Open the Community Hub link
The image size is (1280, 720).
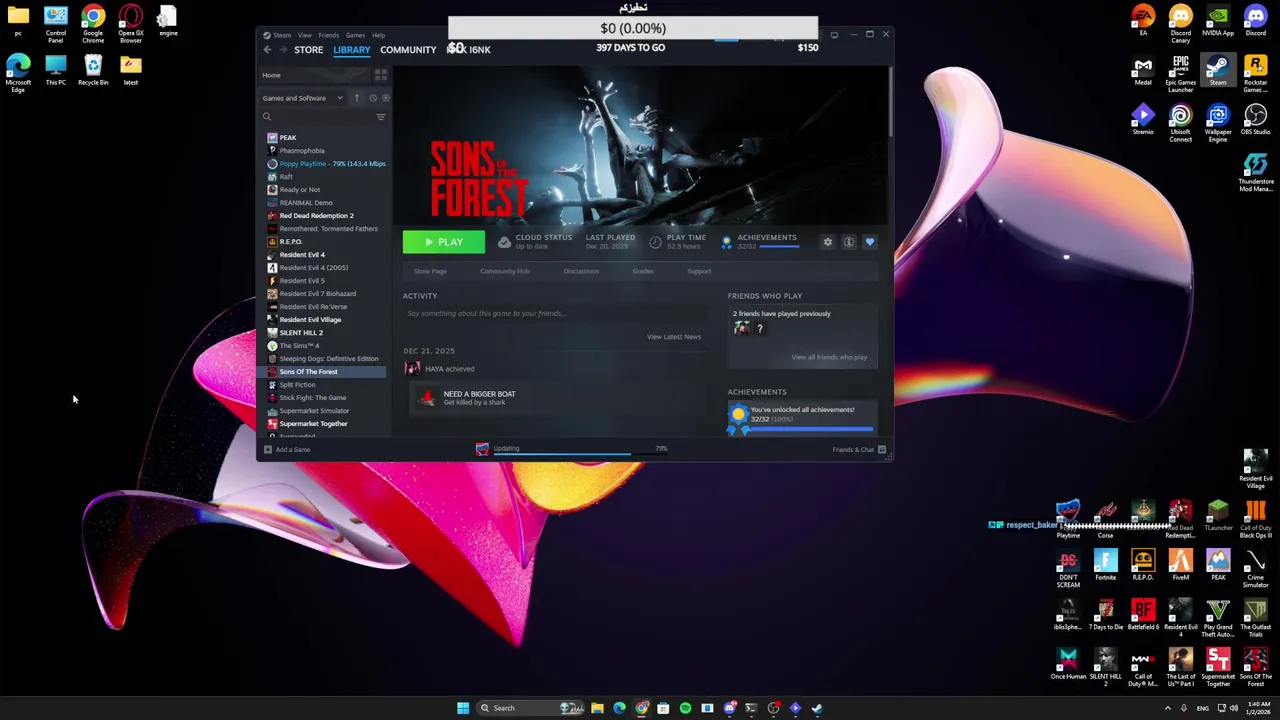pyautogui.click(x=504, y=271)
